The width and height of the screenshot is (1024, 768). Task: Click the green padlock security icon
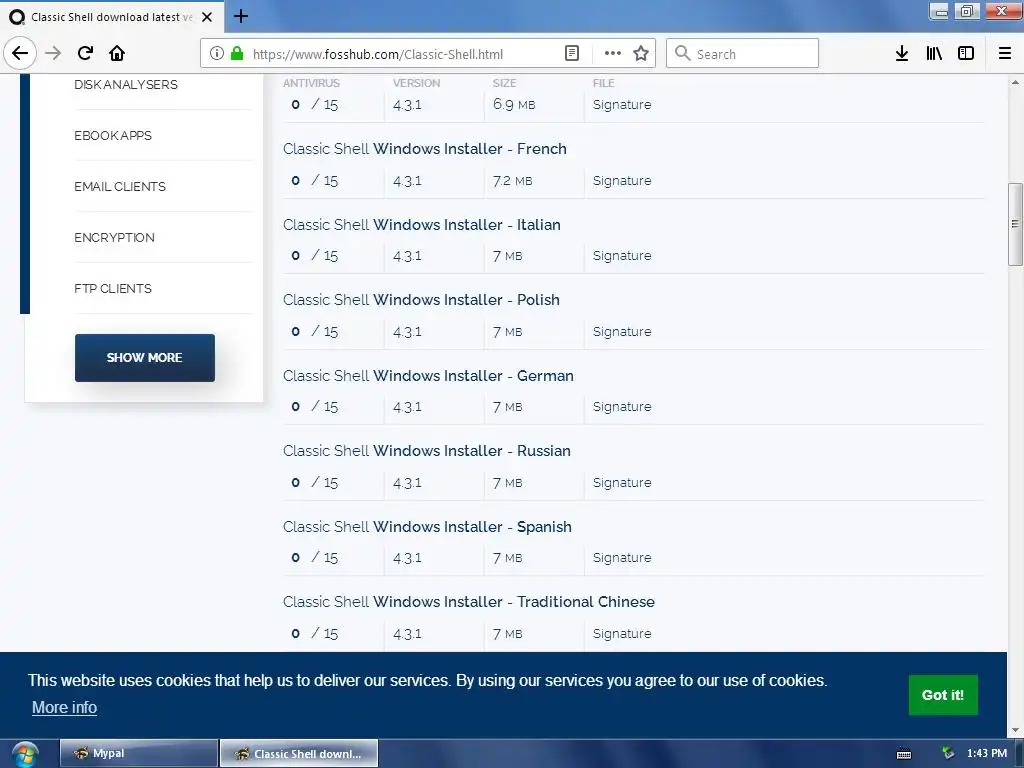pyautogui.click(x=237, y=53)
